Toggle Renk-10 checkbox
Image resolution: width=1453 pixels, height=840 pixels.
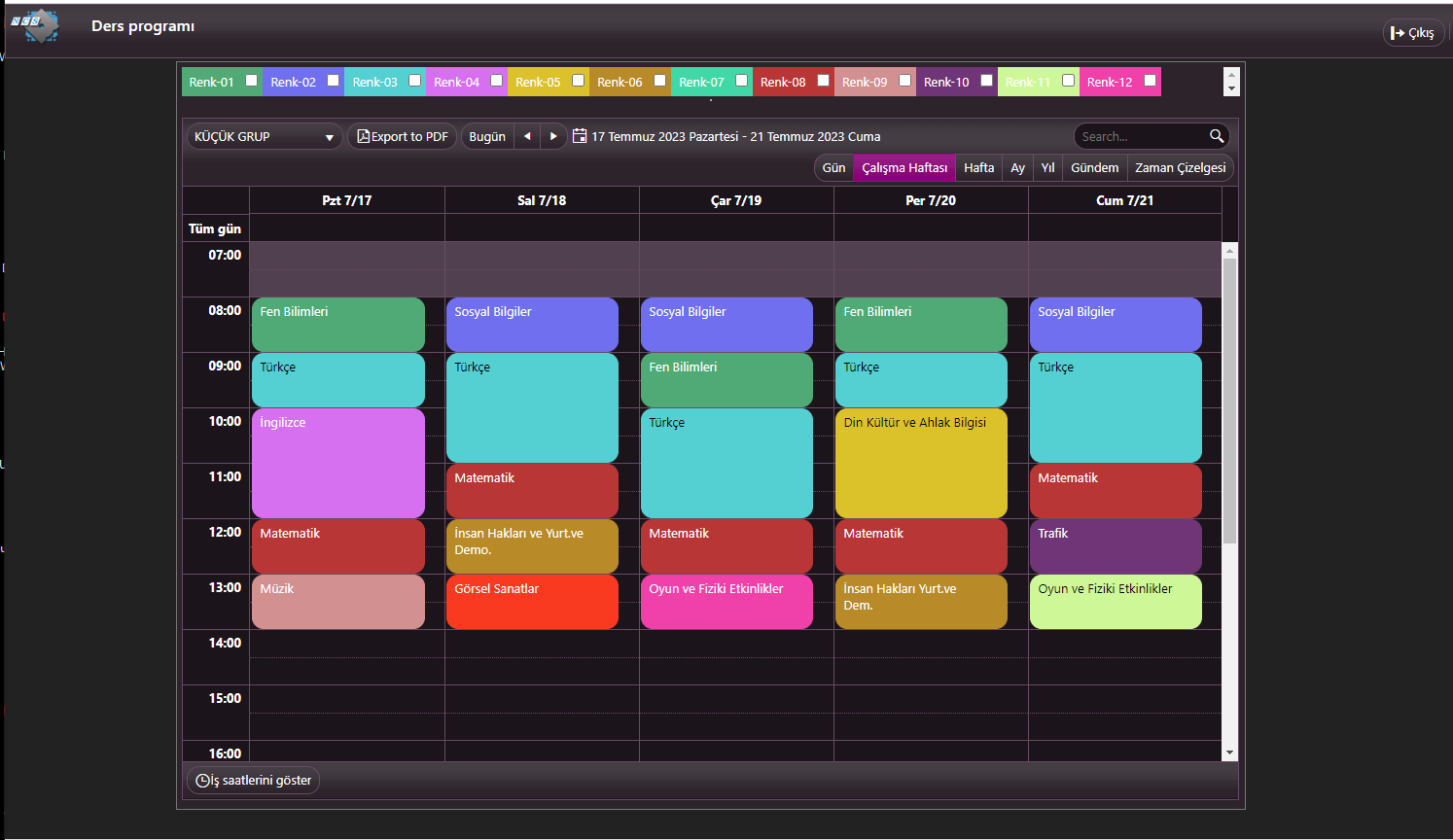coord(986,81)
